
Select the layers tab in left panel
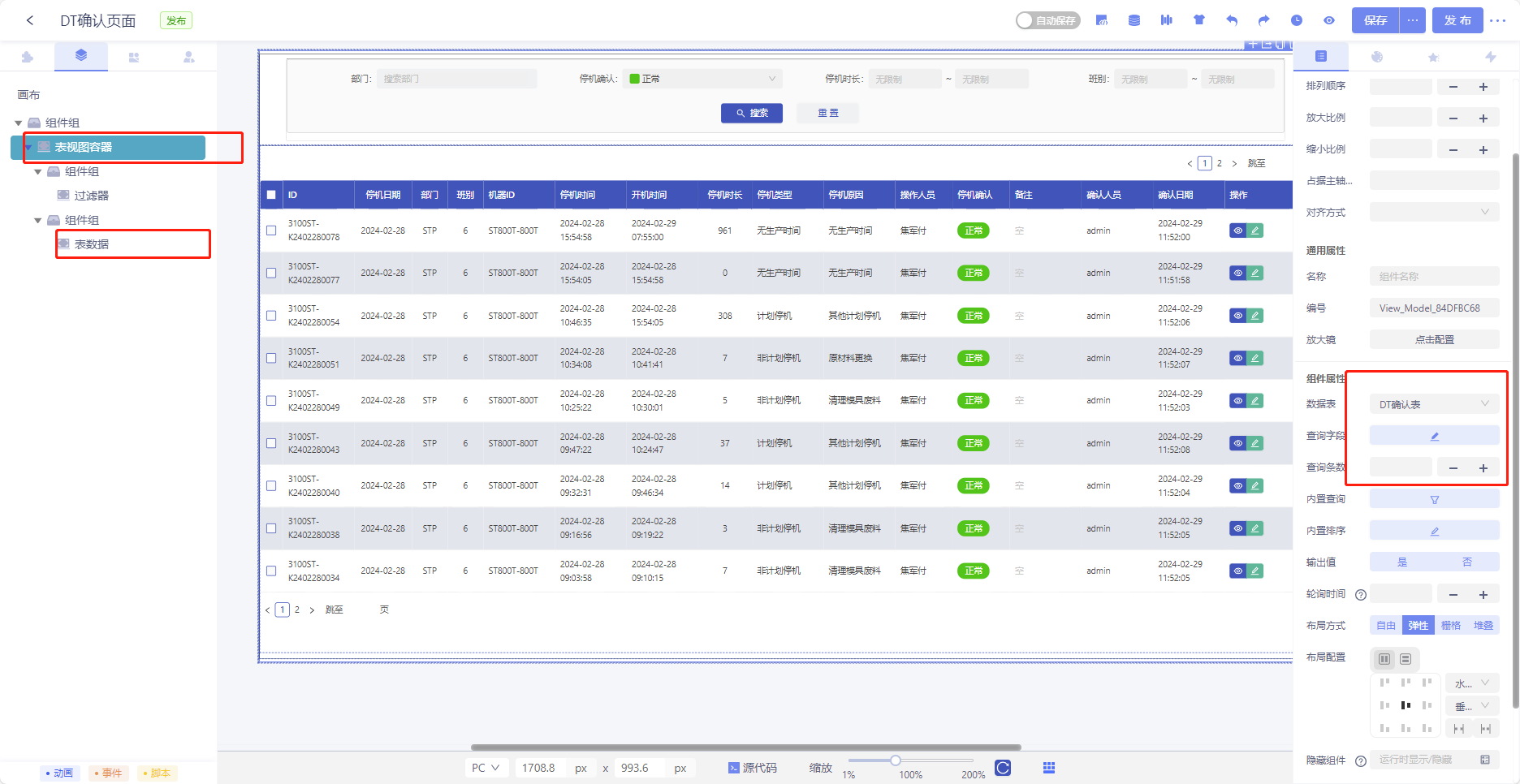[x=81, y=55]
